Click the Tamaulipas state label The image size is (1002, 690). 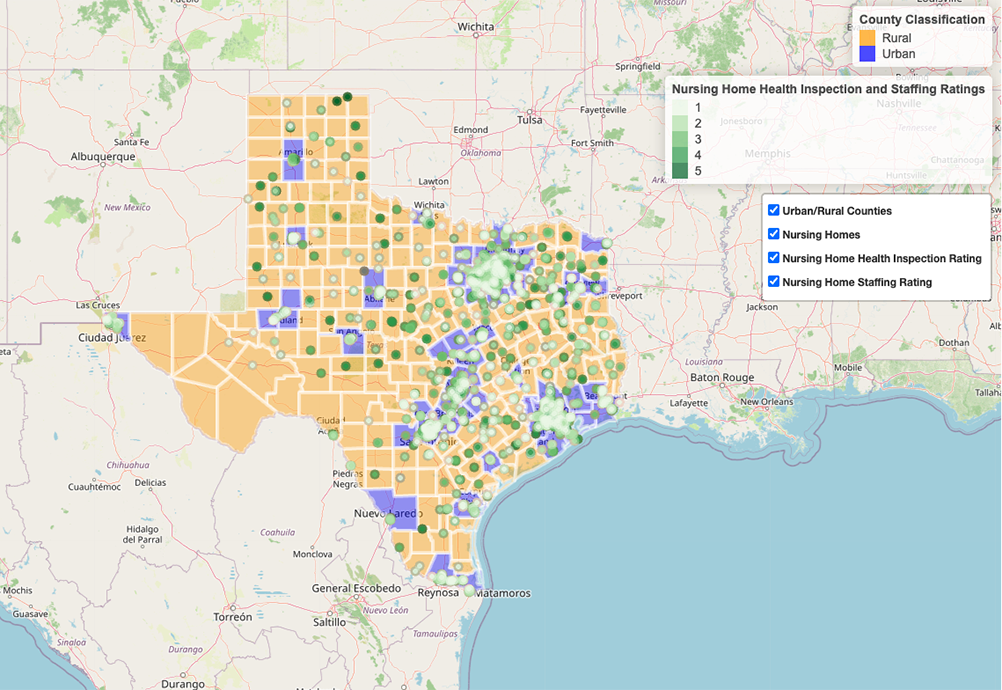pos(435,633)
